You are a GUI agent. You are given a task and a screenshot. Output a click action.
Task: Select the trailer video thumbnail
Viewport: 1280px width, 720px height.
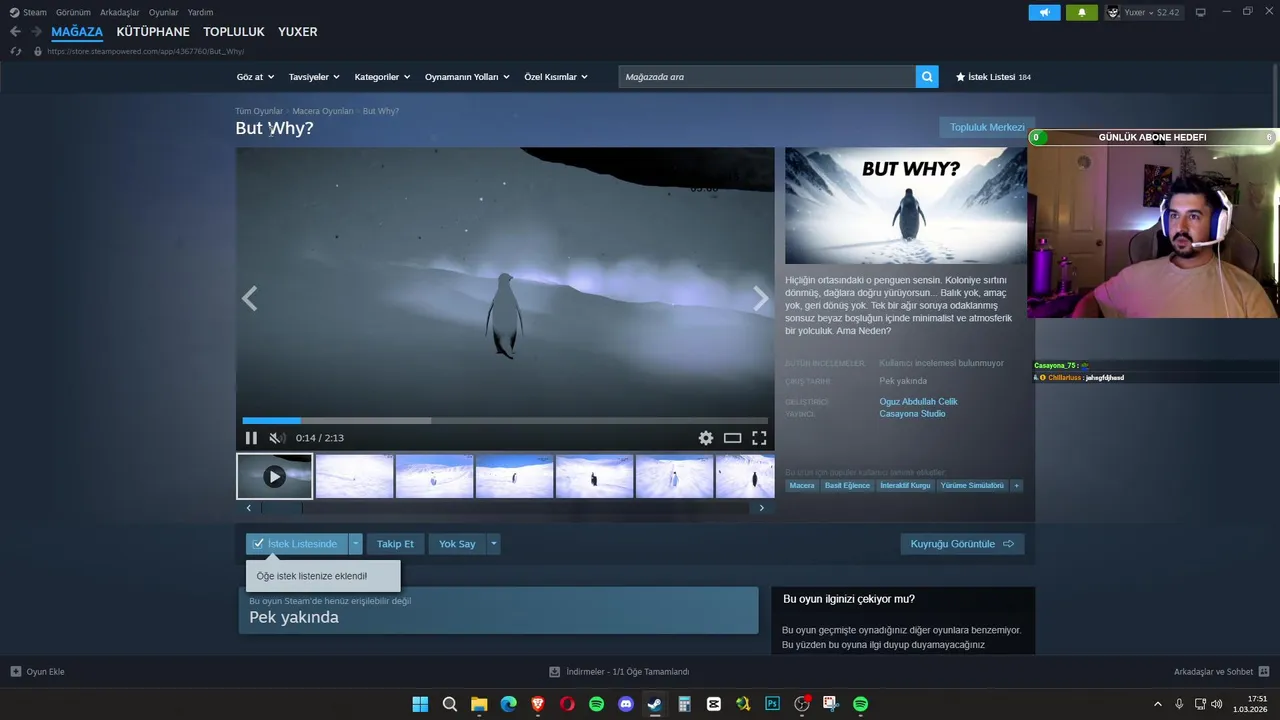coord(274,476)
